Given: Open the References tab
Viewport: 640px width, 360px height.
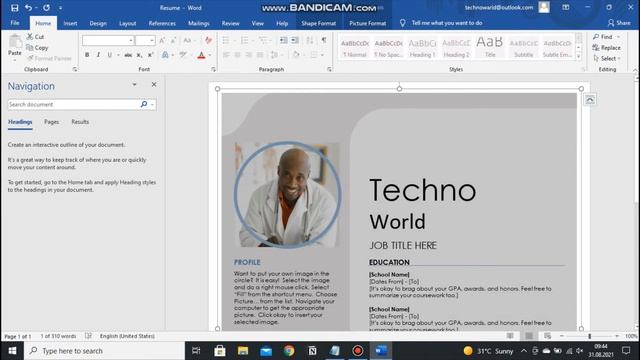Looking at the screenshot, I should [162, 23].
